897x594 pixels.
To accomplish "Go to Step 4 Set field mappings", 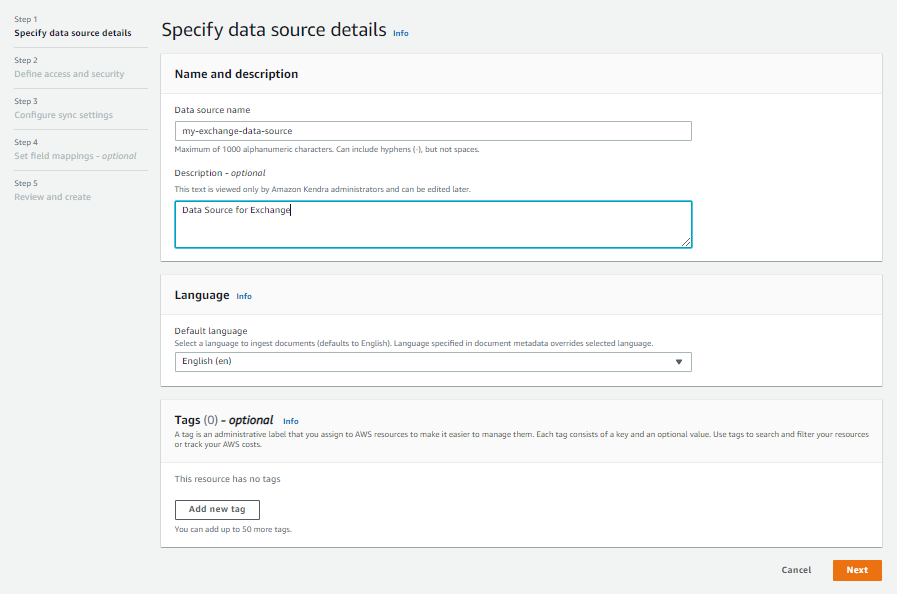I will (x=75, y=156).
